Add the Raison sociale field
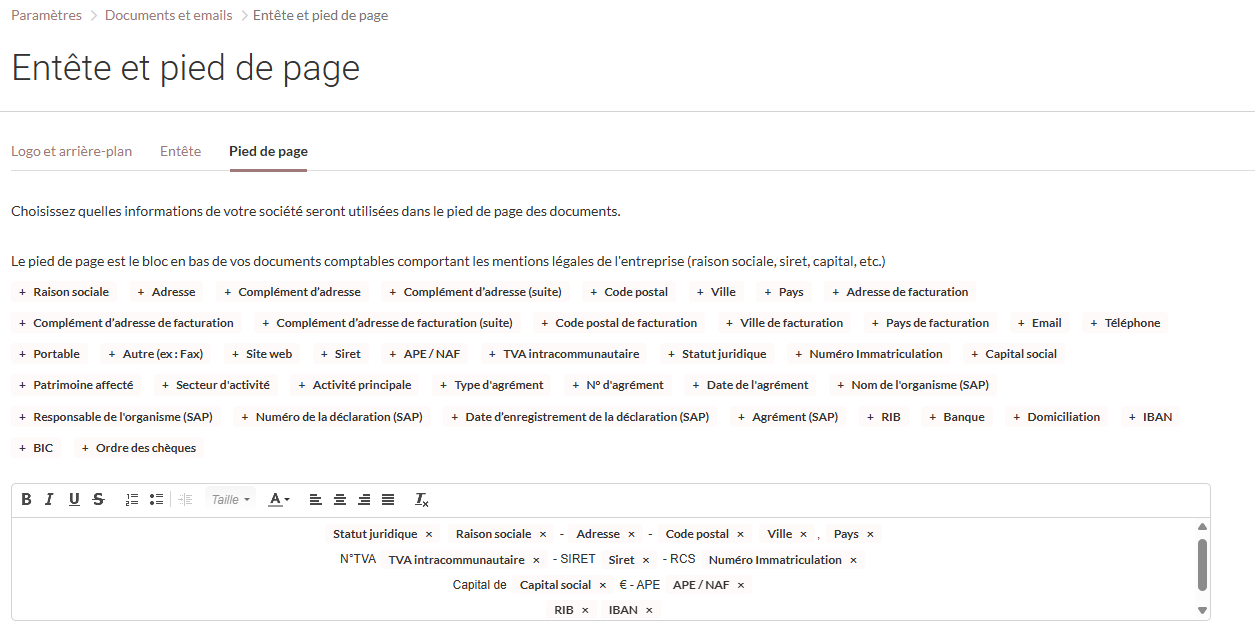Image resolution: width=1255 pixels, height=635 pixels. point(64,292)
